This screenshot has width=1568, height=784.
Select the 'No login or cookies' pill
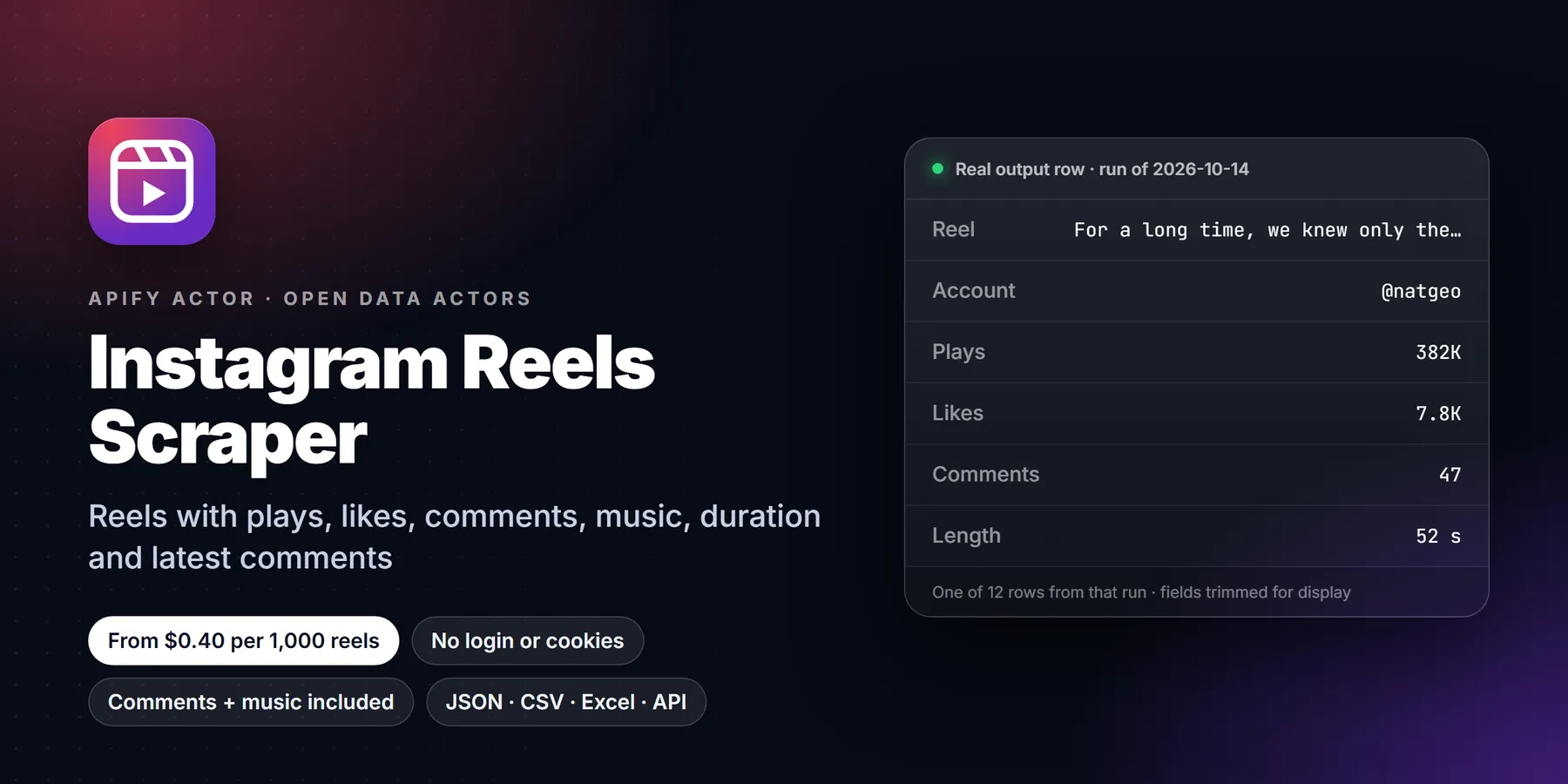528,641
